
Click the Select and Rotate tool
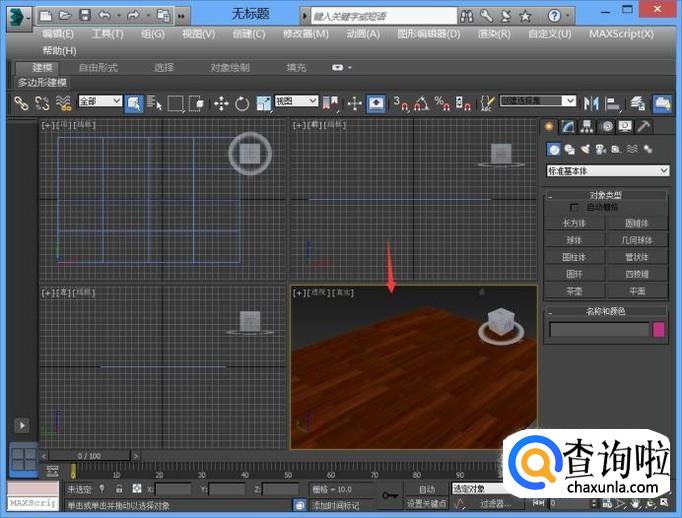pyautogui.click(x=241, y=103)
